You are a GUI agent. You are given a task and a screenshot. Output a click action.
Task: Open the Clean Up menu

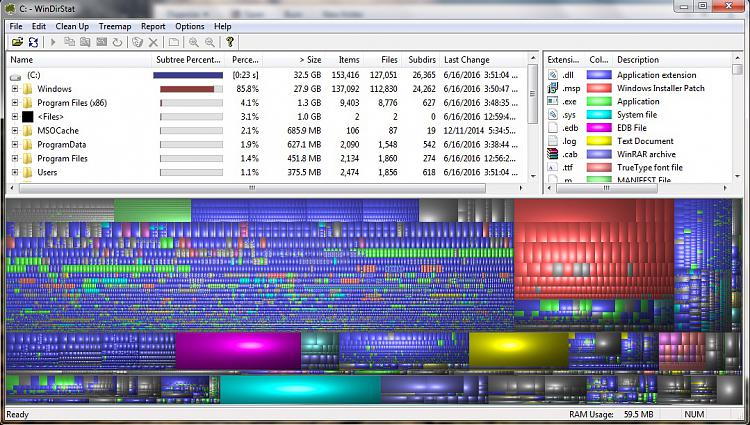point(72,26)
